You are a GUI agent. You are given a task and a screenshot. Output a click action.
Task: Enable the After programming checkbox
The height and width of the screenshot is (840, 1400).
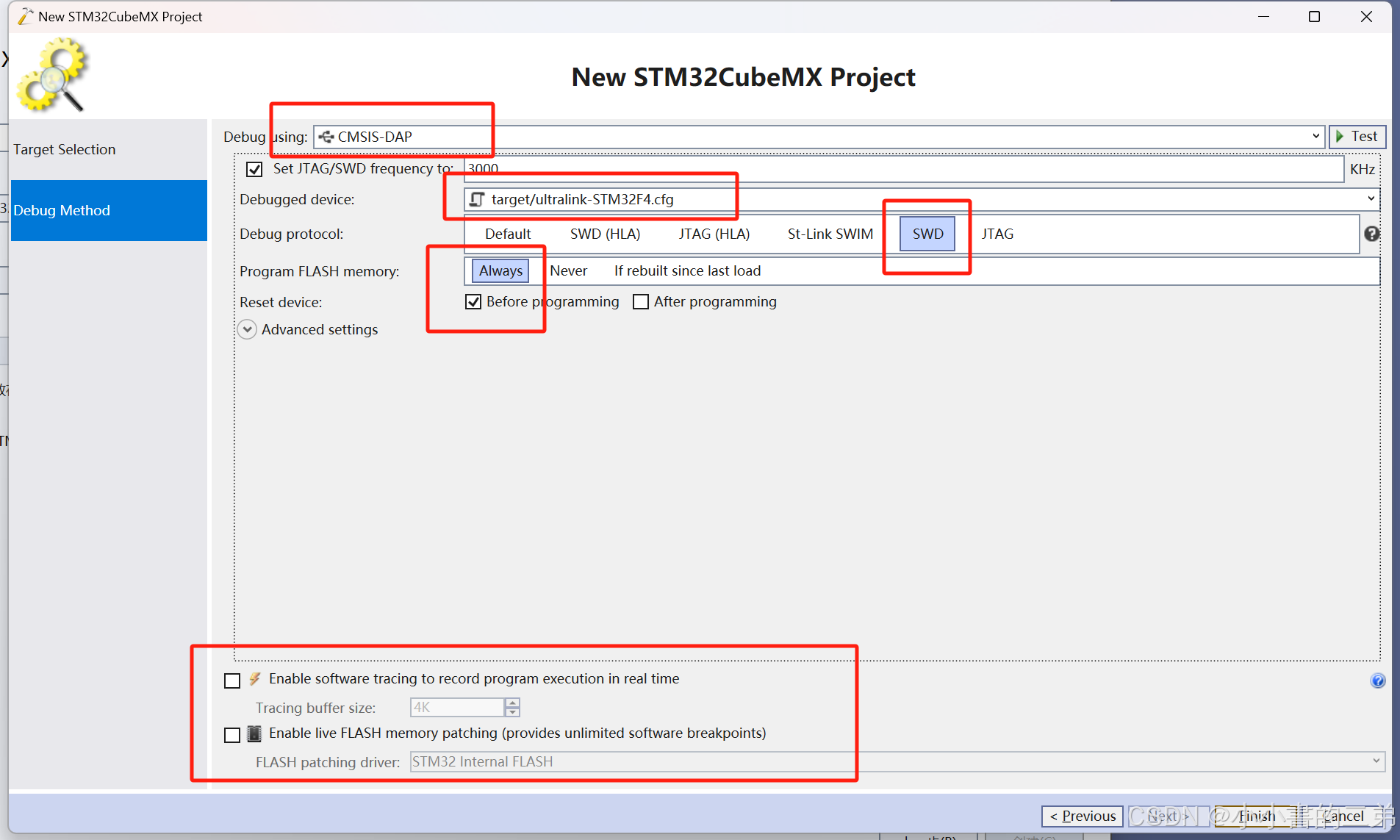(x=640, y=301)
